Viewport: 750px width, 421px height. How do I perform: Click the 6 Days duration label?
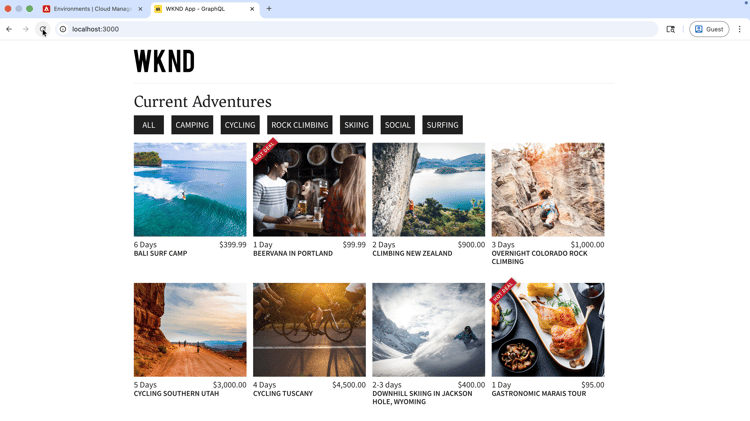(x=145, y=244)
